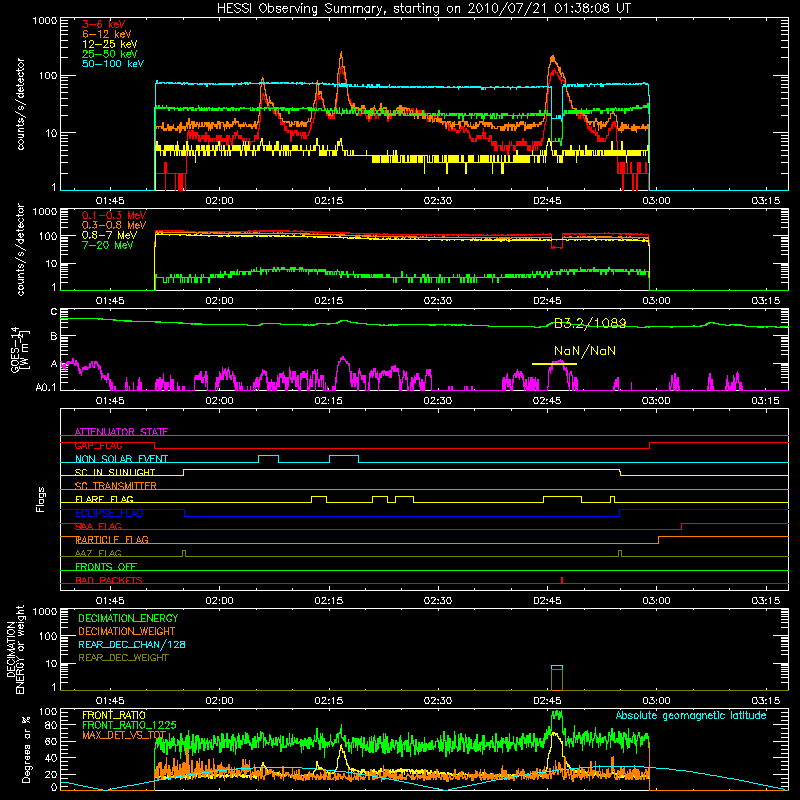Select the 6-12 keV legend label
Viewport: 800px width, 800px height.
(107, 34)
